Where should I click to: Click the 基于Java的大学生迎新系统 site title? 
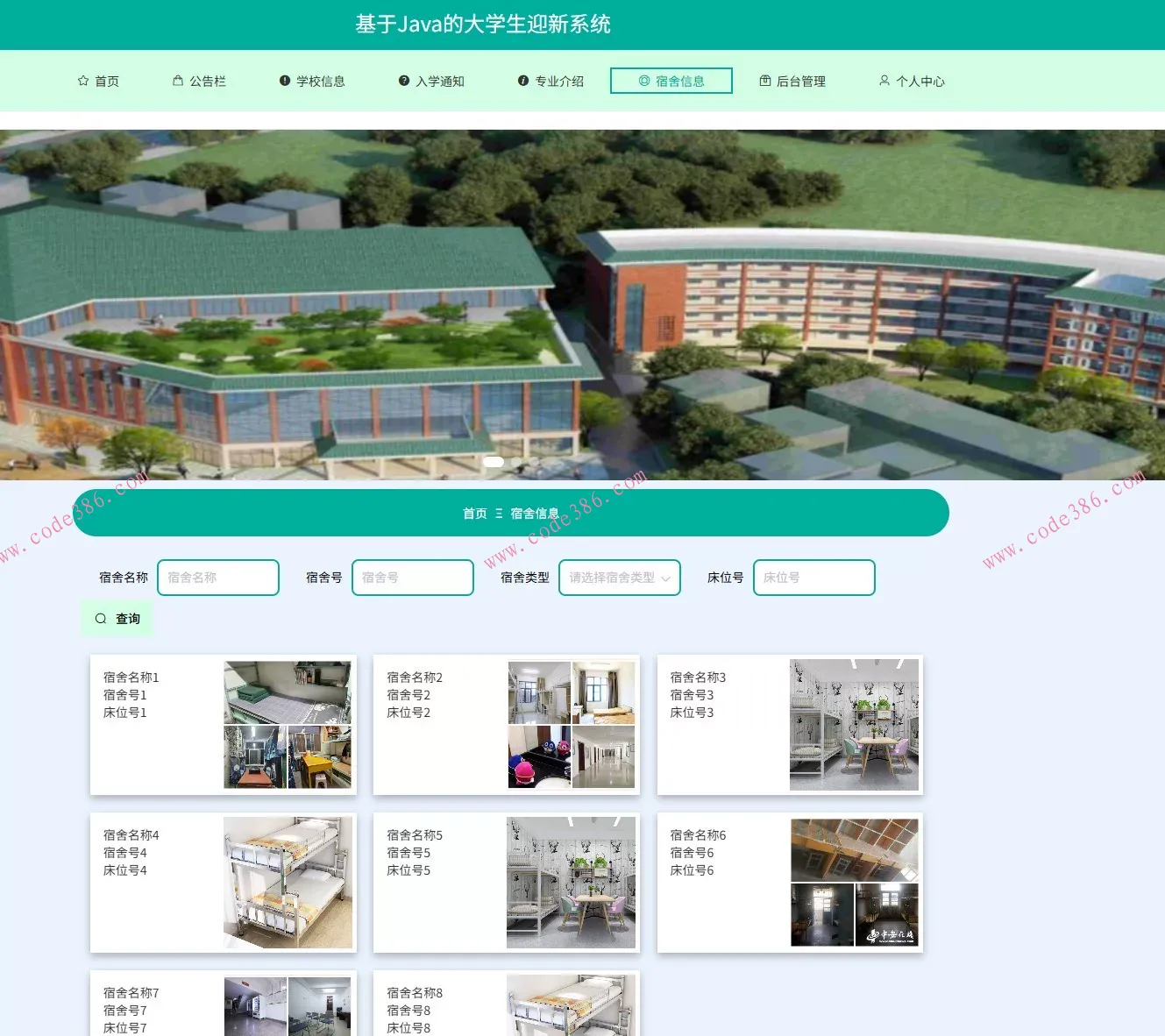(x=483, y=24)
